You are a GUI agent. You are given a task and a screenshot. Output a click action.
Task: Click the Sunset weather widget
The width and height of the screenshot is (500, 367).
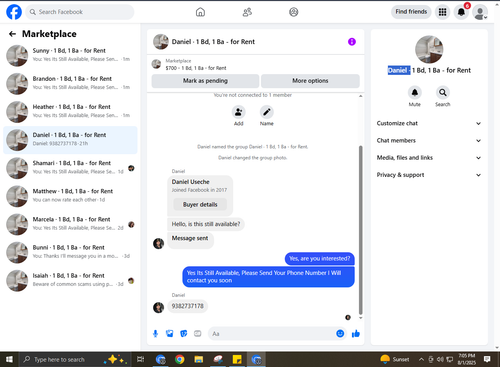[395, 359]
